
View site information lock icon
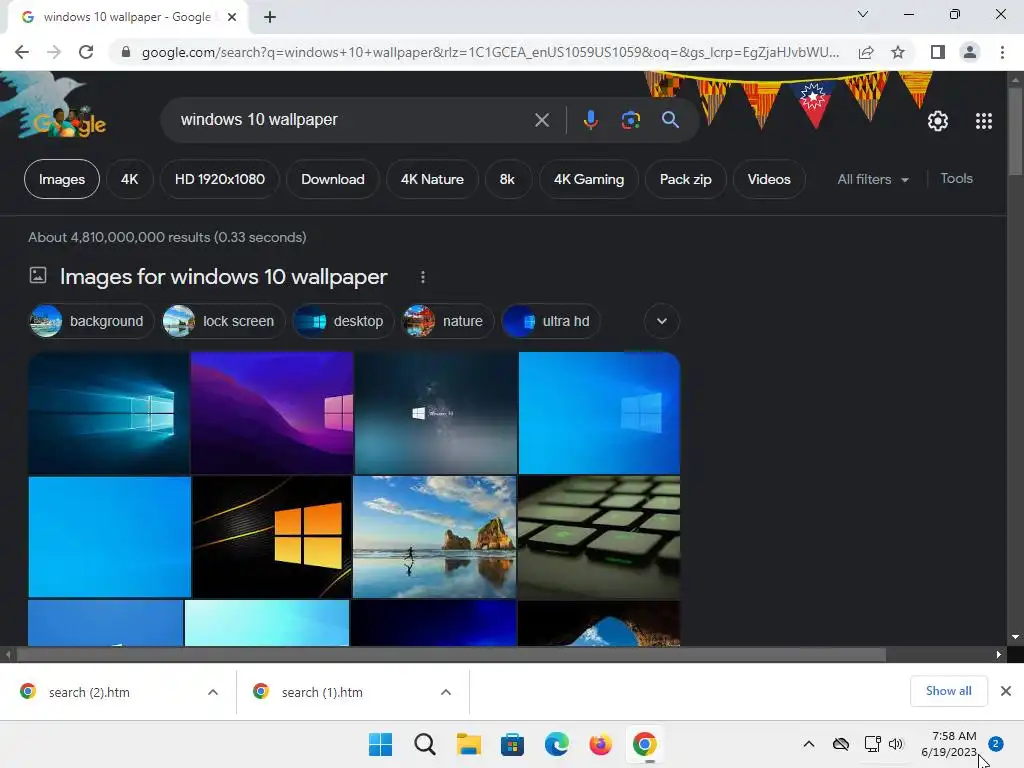[126, 52]
